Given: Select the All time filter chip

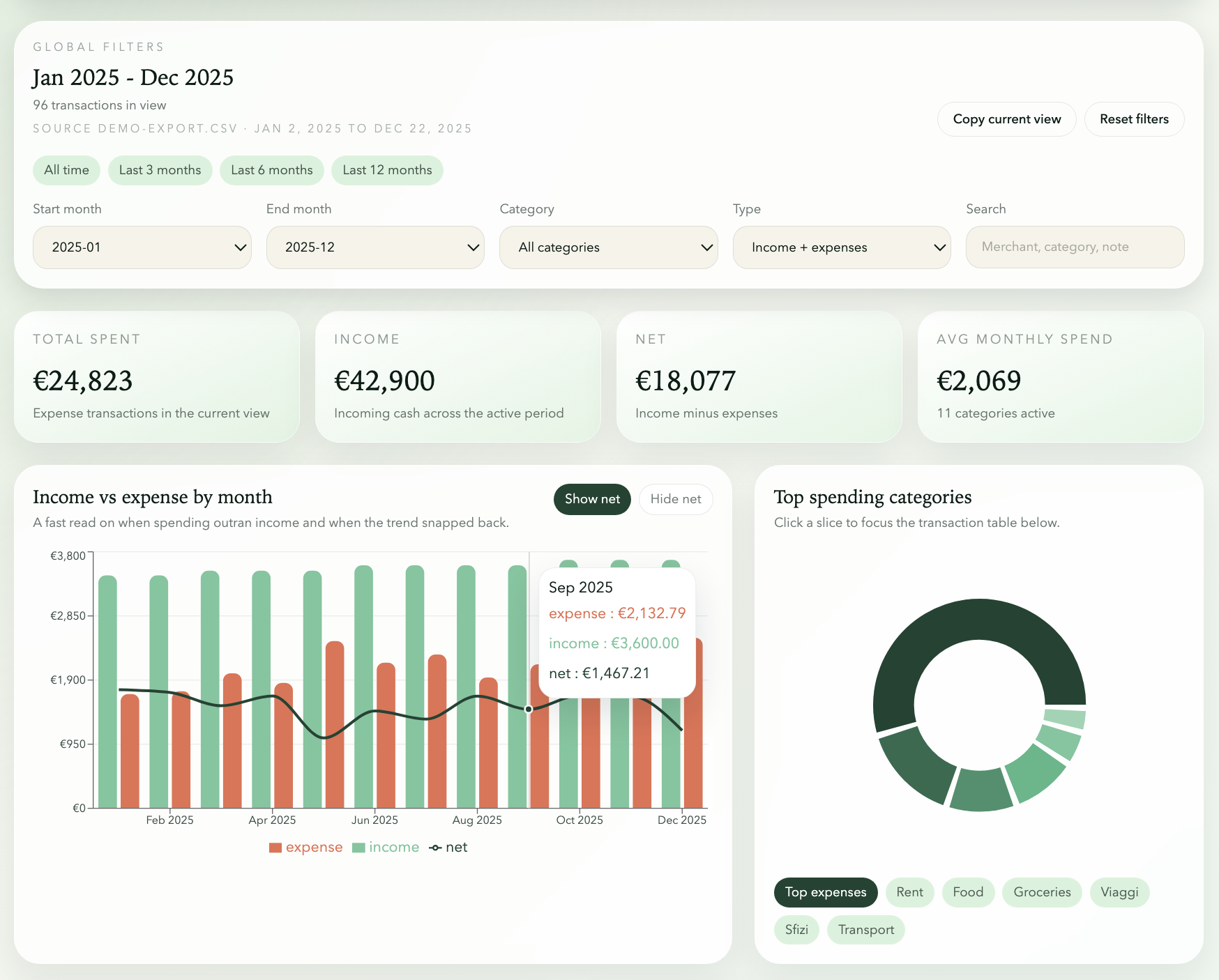Looking at the screenshot, I should (66, 169).
